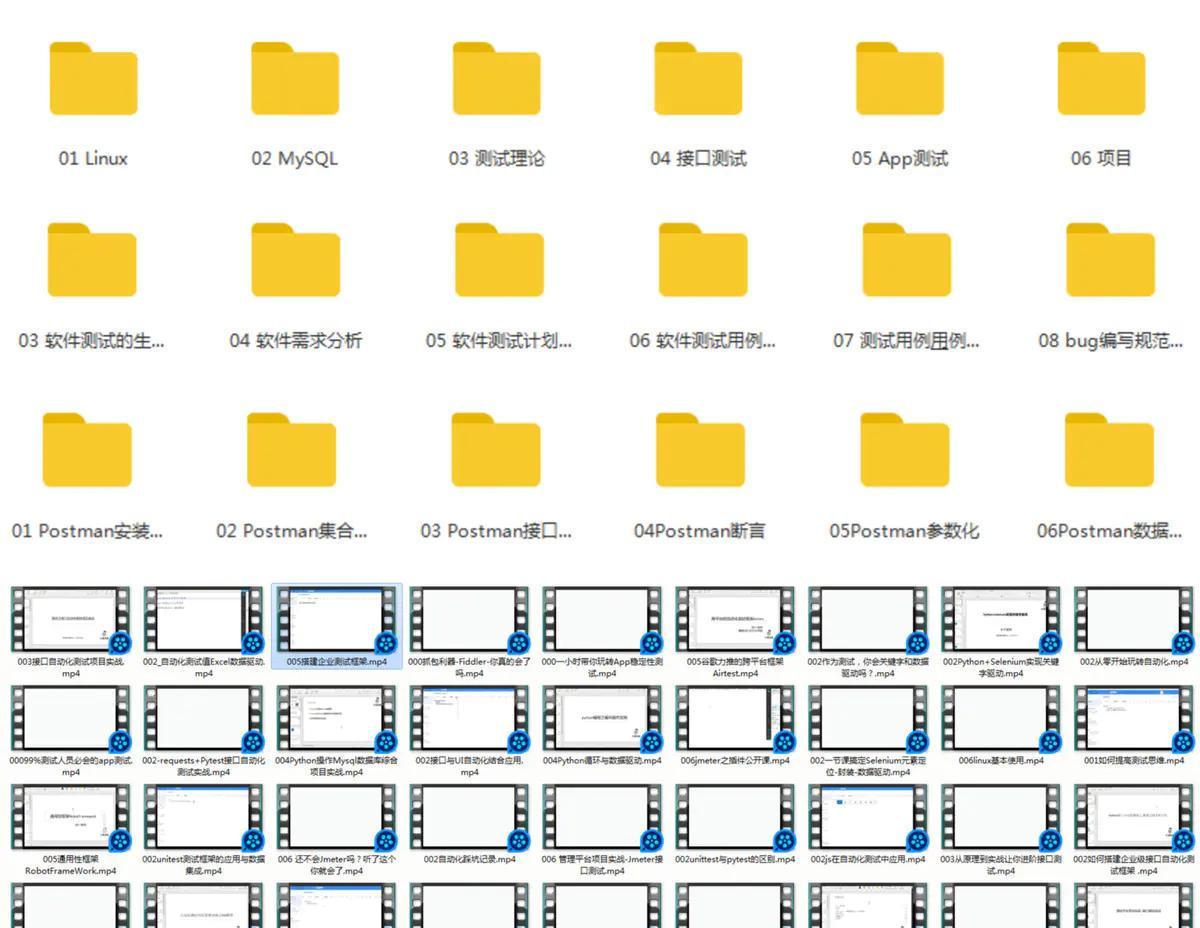Click the 002Python+Selenium实现关键字驱动 video thumbnail
This screenshot has height=928, width=1200.
click(x=1002, y=619)
